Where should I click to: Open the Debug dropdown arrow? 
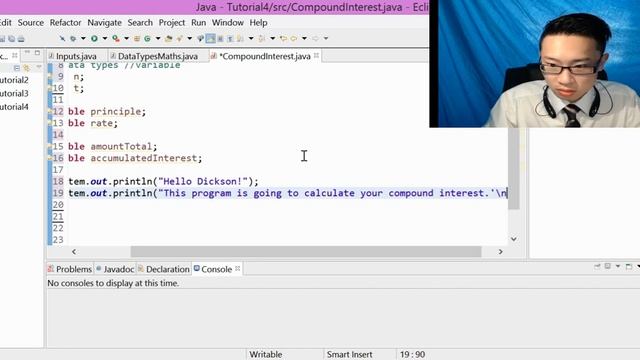tap(83, 38)
